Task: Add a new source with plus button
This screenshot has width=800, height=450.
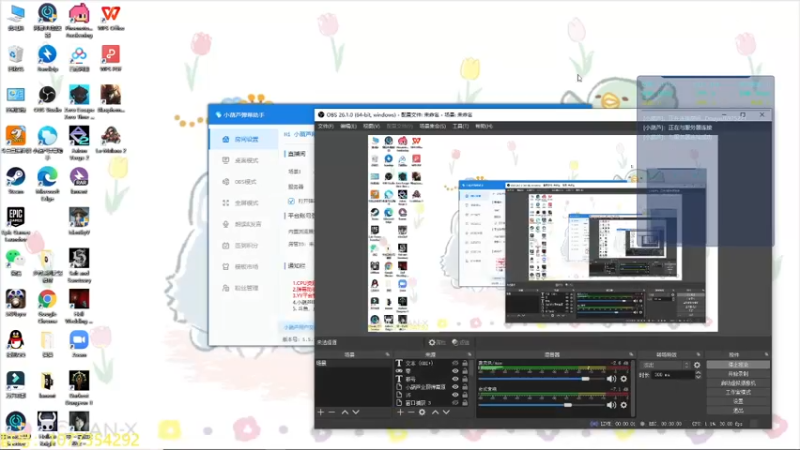Action: coord(400,412)
